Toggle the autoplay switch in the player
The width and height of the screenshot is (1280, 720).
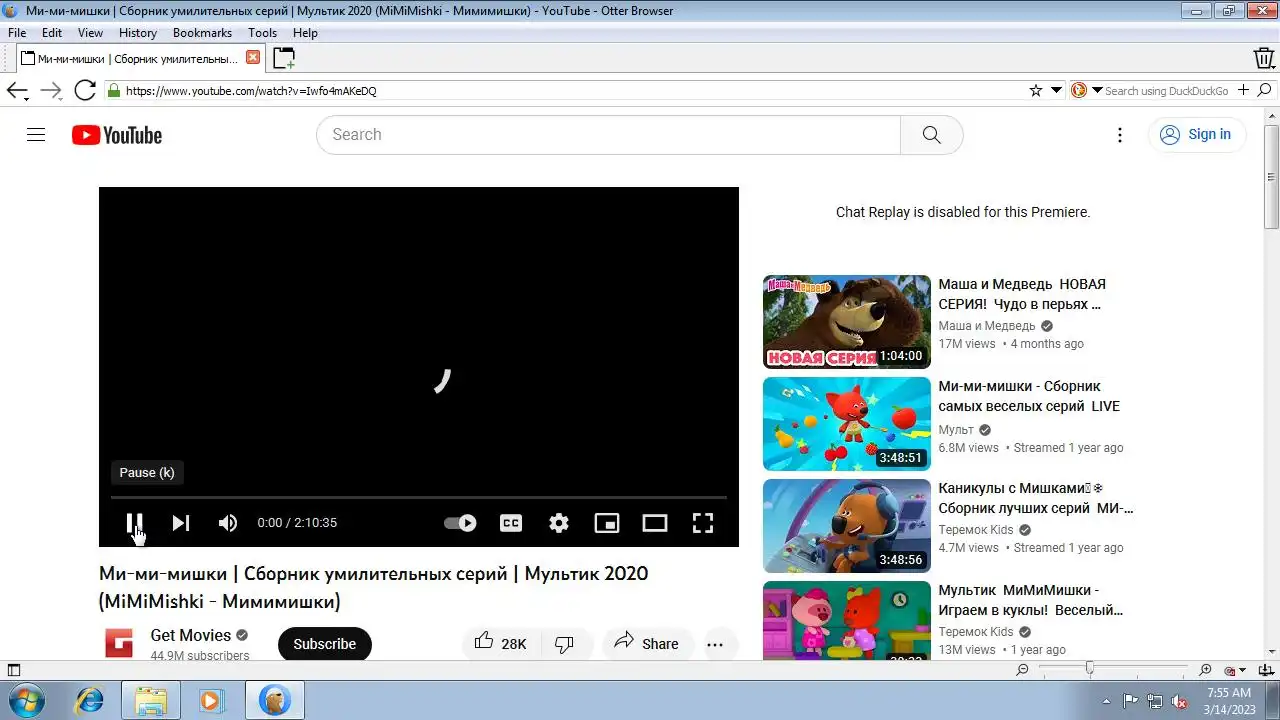460,522
